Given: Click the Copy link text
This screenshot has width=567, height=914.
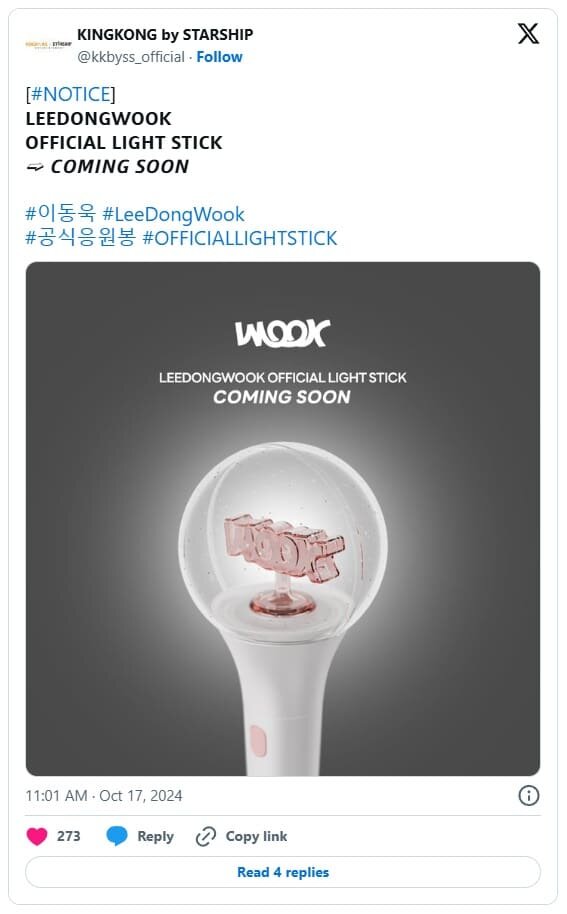Looking at the screenshot, I should (x=256, y=836).
